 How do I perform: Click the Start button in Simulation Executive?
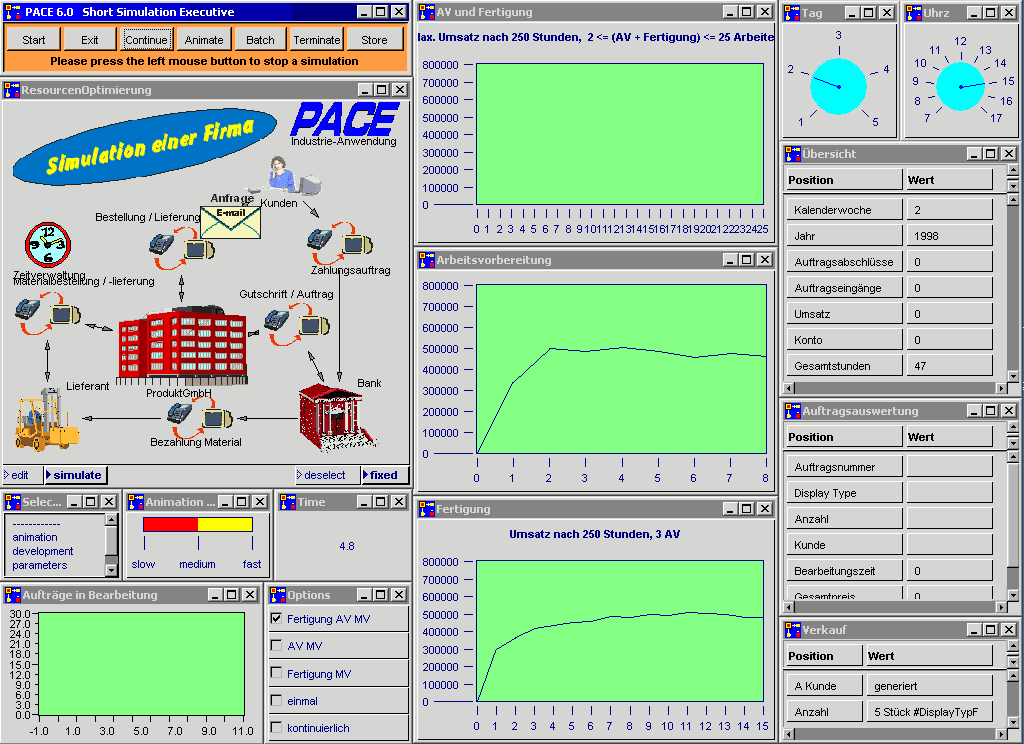click(34, 40)
